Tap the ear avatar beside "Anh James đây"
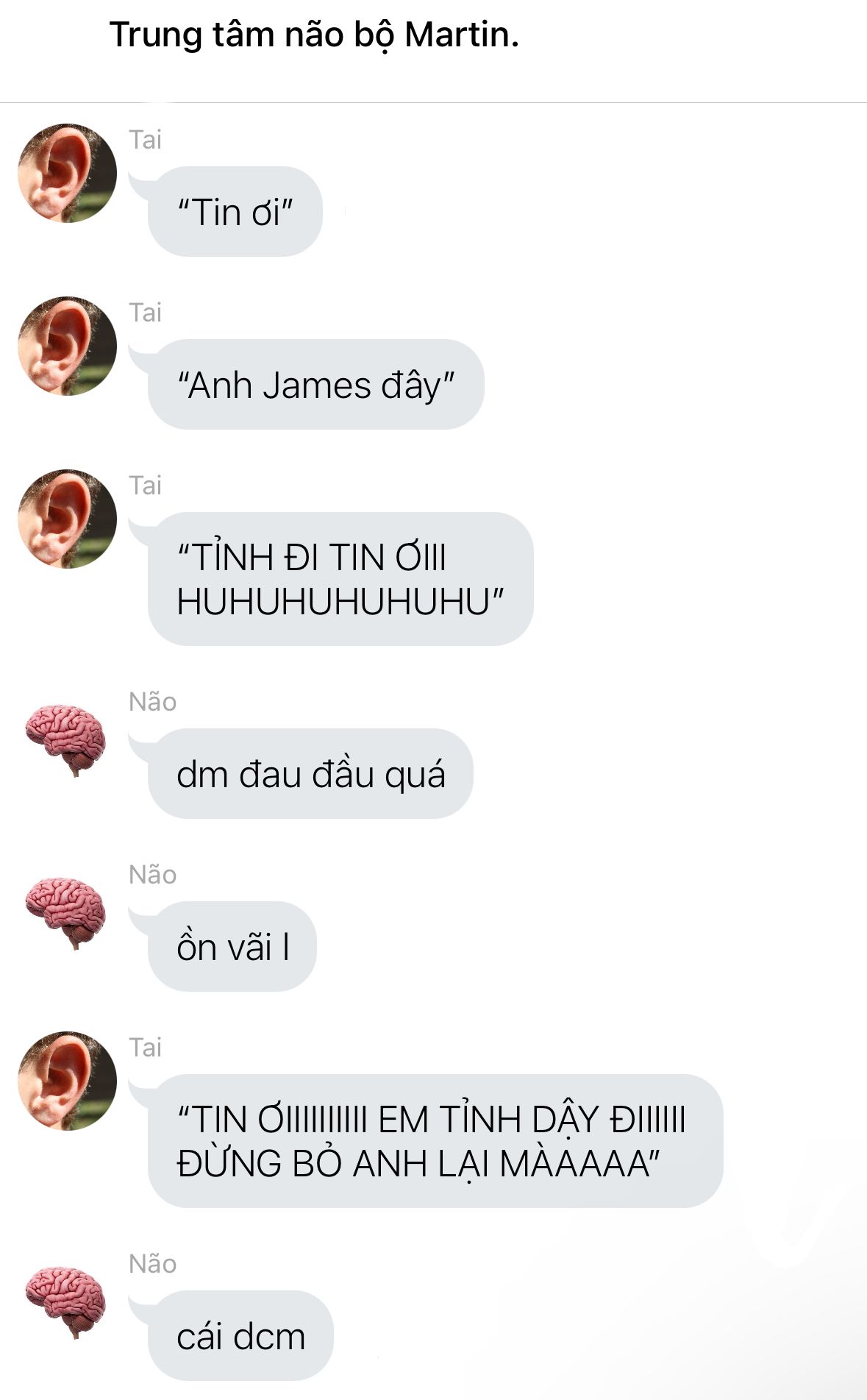This screenshot has height=1400, width=867. [x=67, y=346]
